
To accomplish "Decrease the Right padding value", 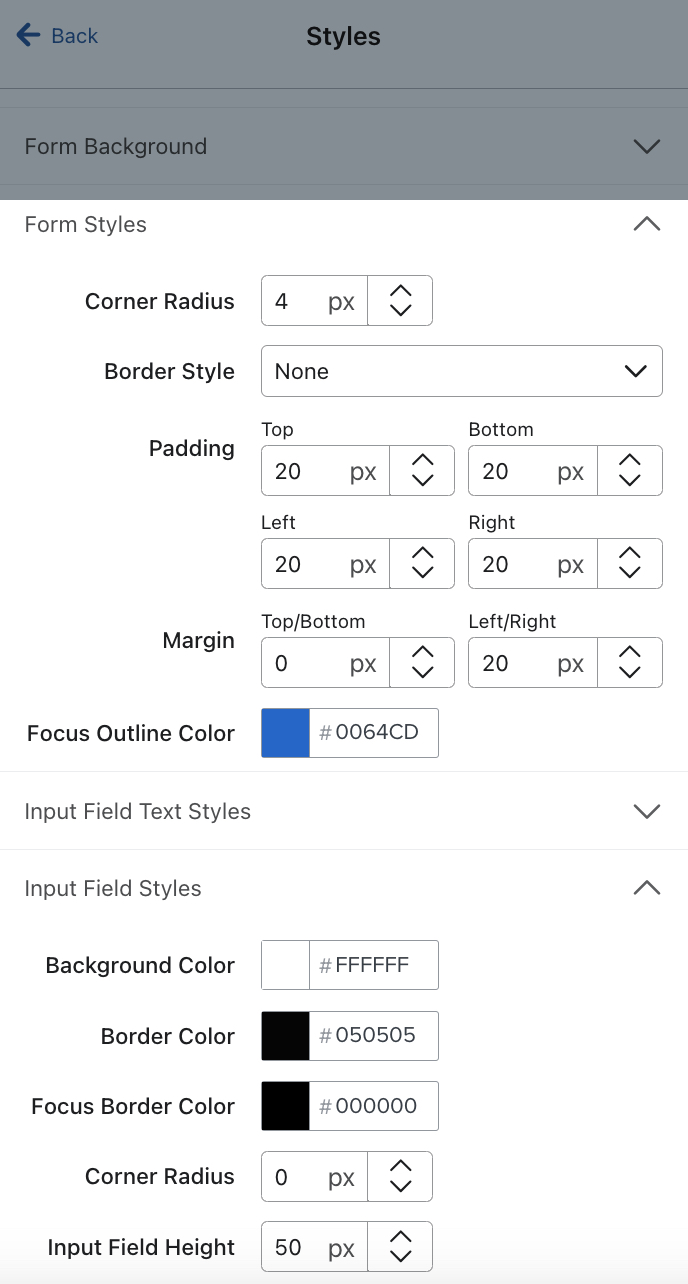I will (x=629, y=574).
